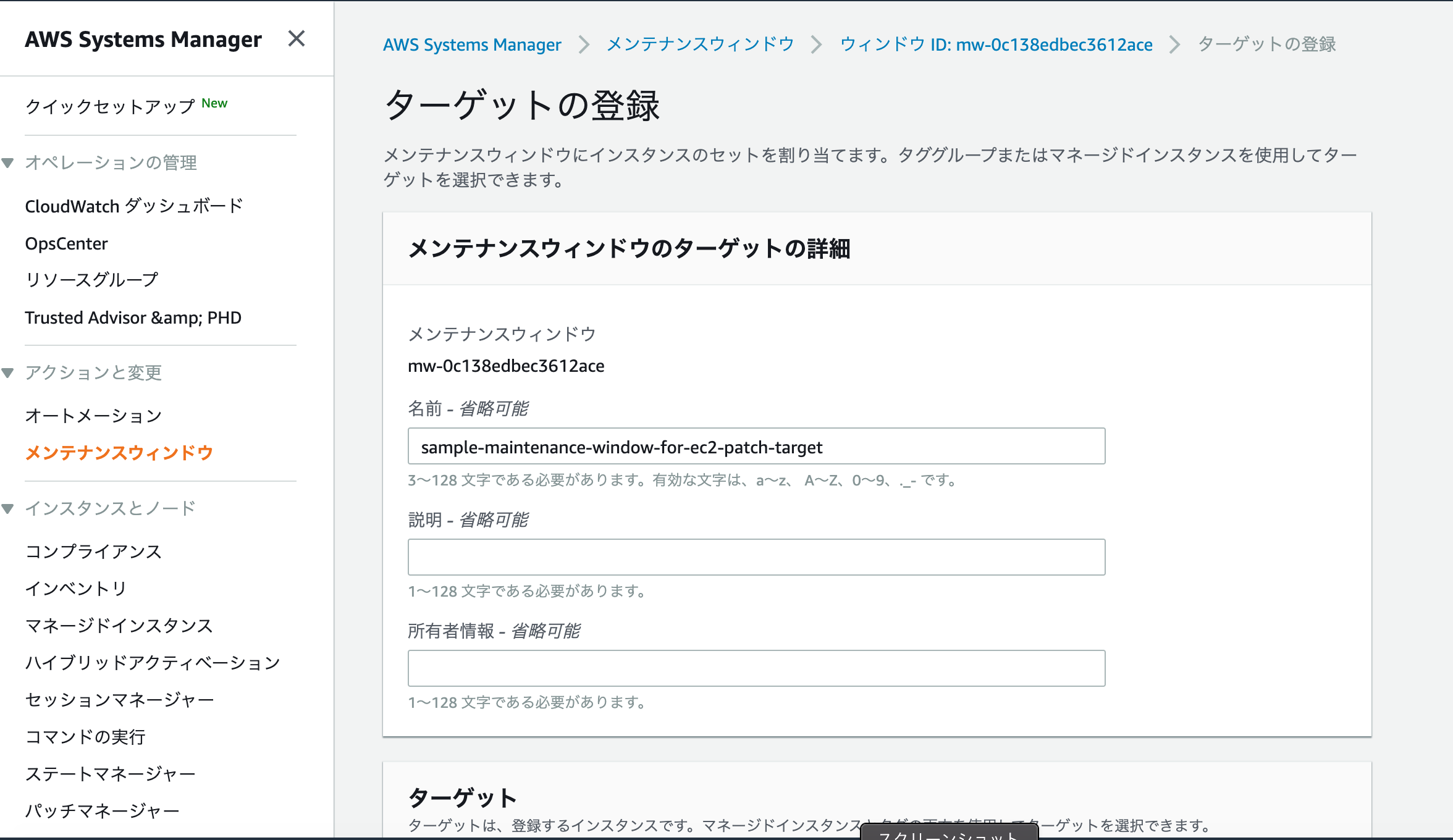Open コンプライアンス page
Image resolution: width=1453 pixels, height=840 pixels.
click(93, 552)
